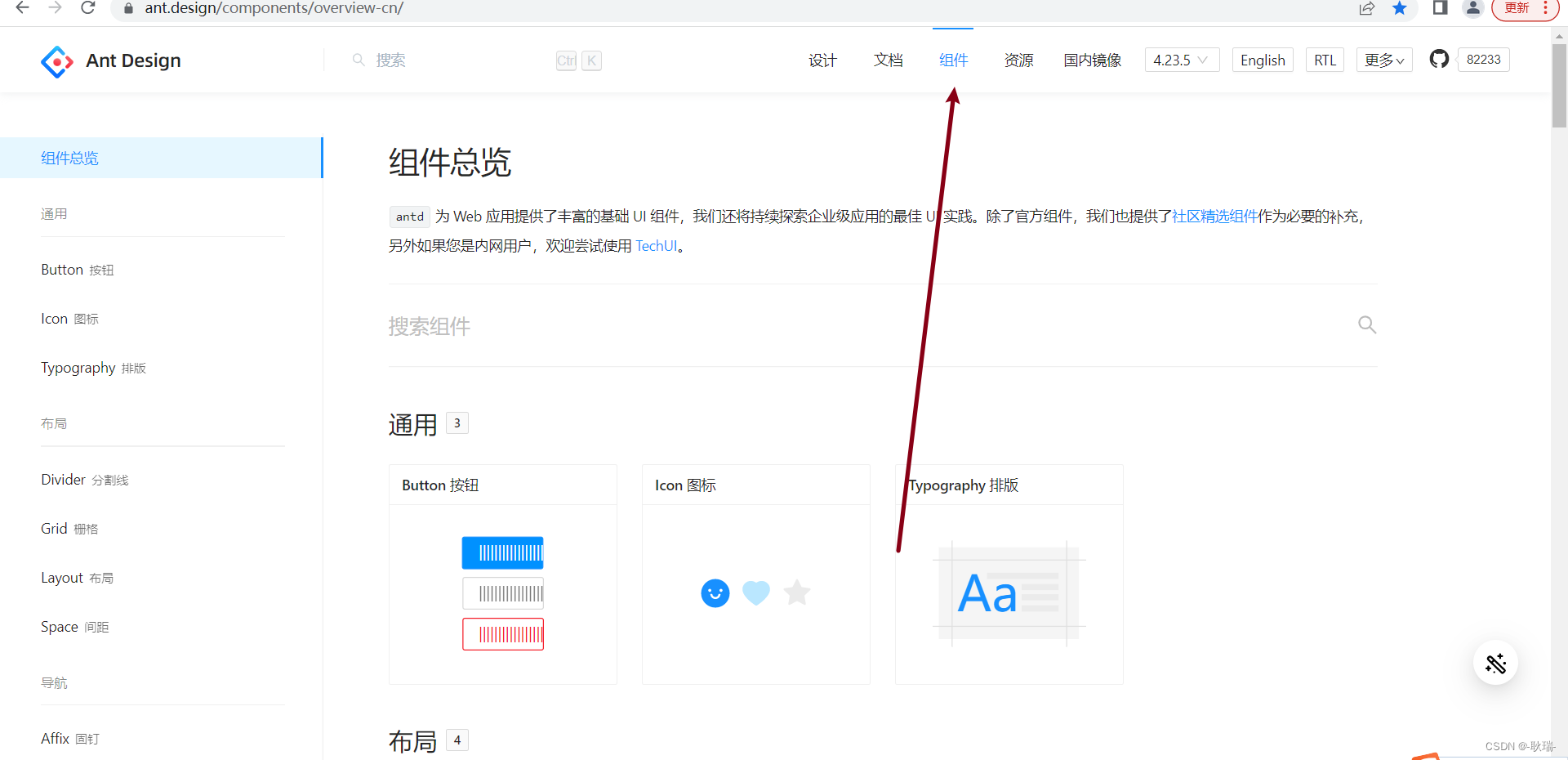1568x760 pixels.
Task: Select 组件总览 in the sidebar
Action: (x=162, y=158)
